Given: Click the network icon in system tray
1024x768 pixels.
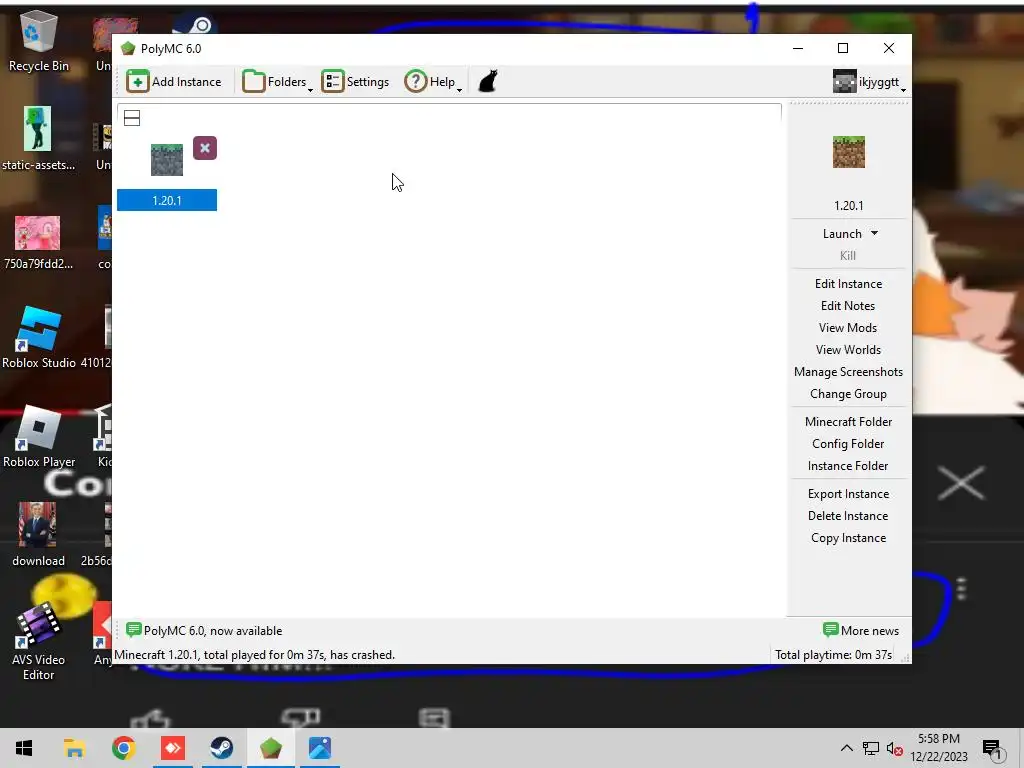Looking at the screenshot, I should coord(871,748).
